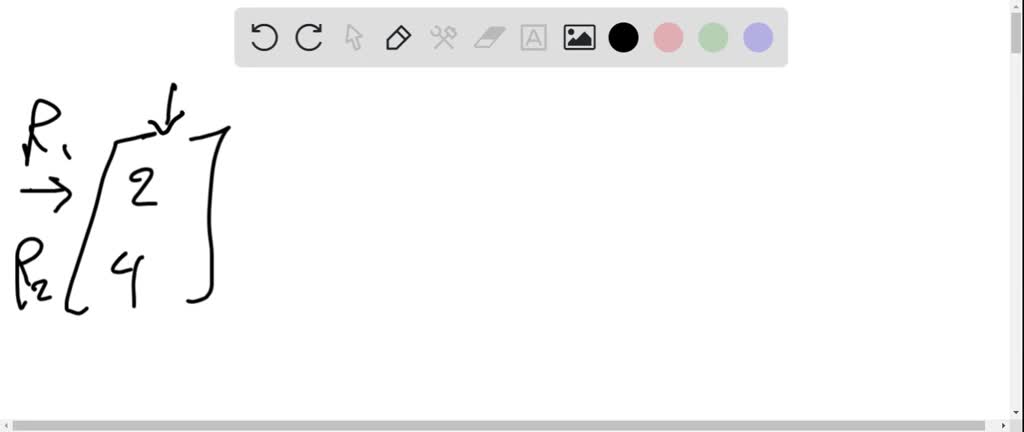Click the redo arrow icon

pyautogui.click(x=309, y=38)
